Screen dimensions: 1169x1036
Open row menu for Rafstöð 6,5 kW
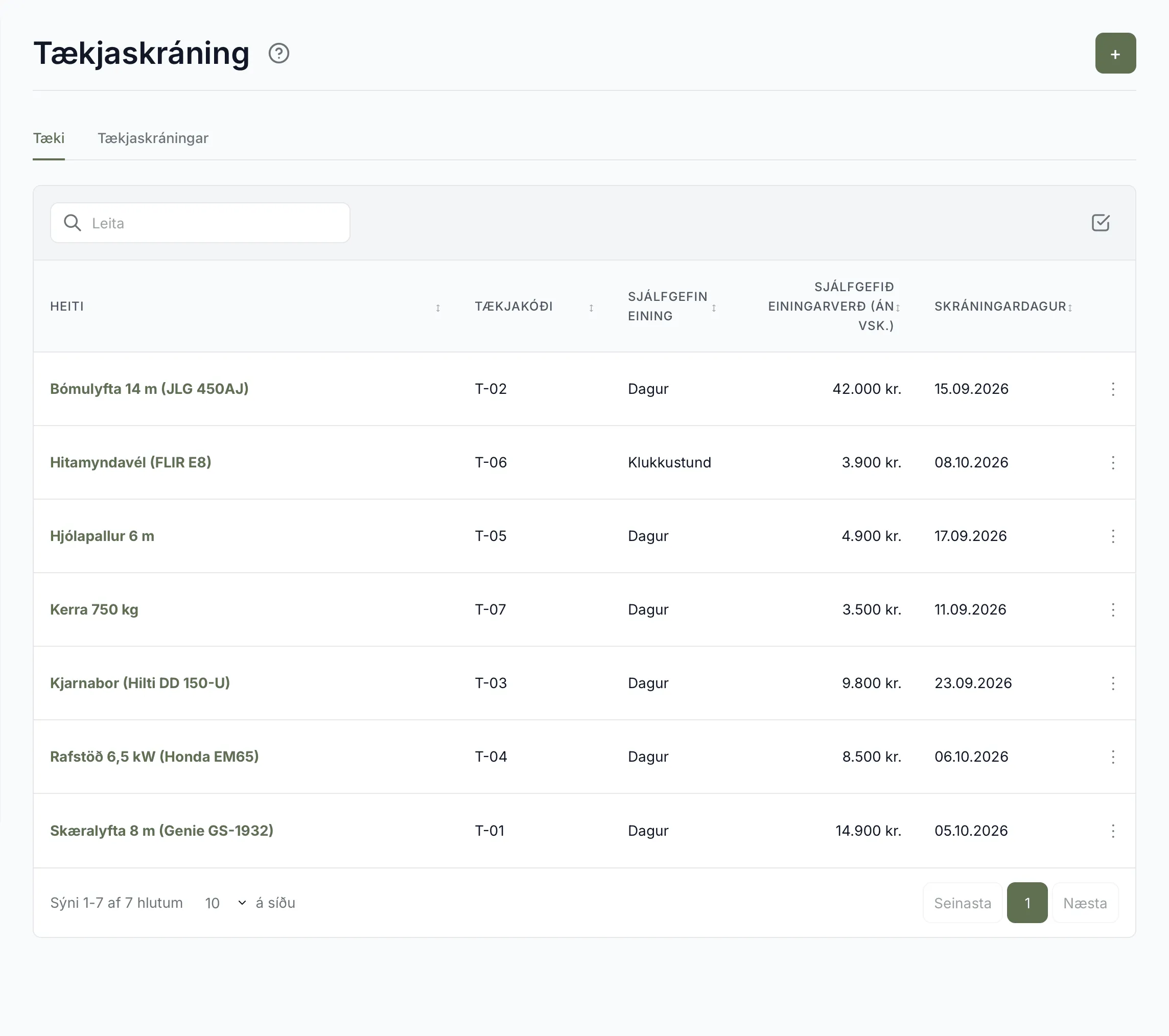[1112, 757]
